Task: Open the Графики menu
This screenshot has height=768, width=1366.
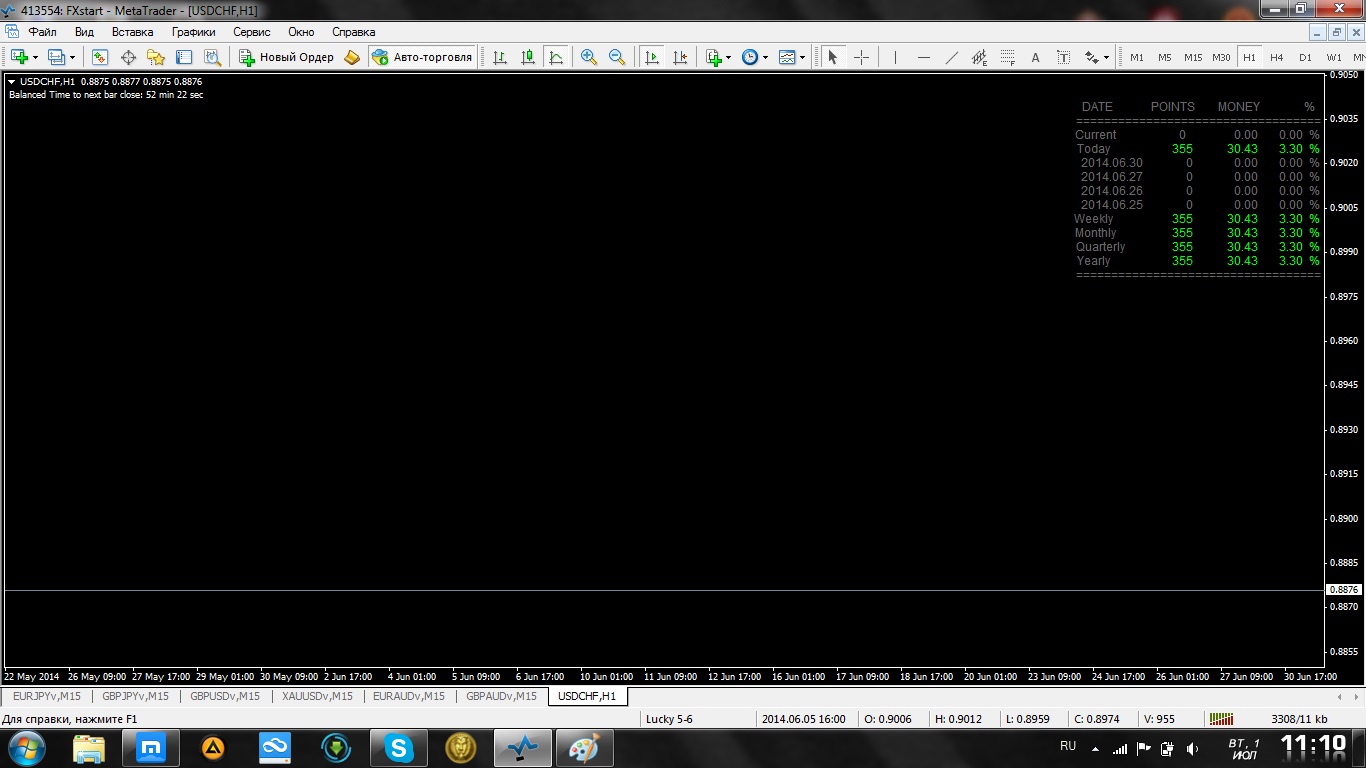Action: pyautogui.click(x=194, y=32)
